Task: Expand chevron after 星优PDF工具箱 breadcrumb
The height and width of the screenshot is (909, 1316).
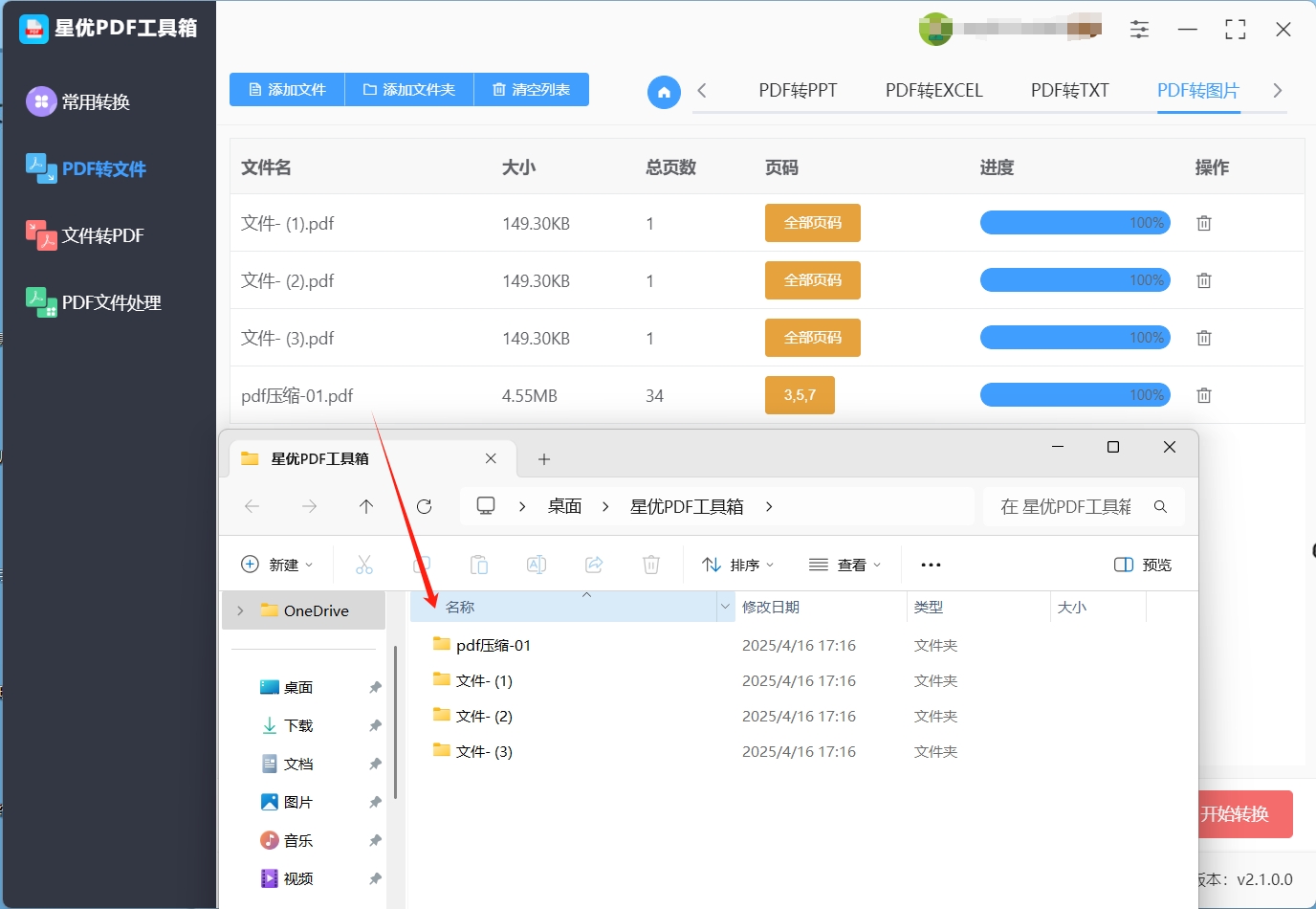Action: click(x=769, y=506)
